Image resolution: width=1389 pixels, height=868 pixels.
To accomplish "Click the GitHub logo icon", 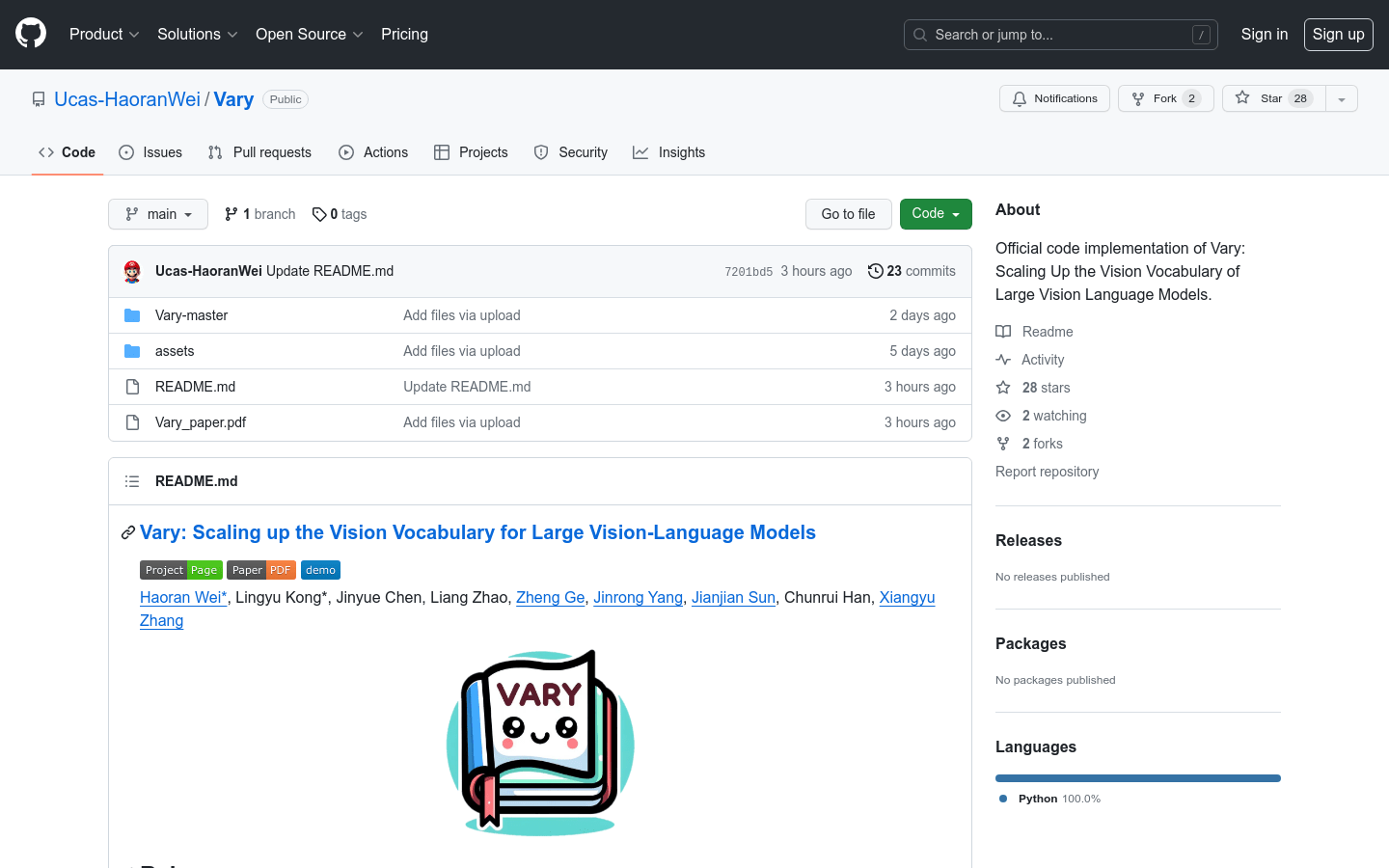I will tap(31, 34).
